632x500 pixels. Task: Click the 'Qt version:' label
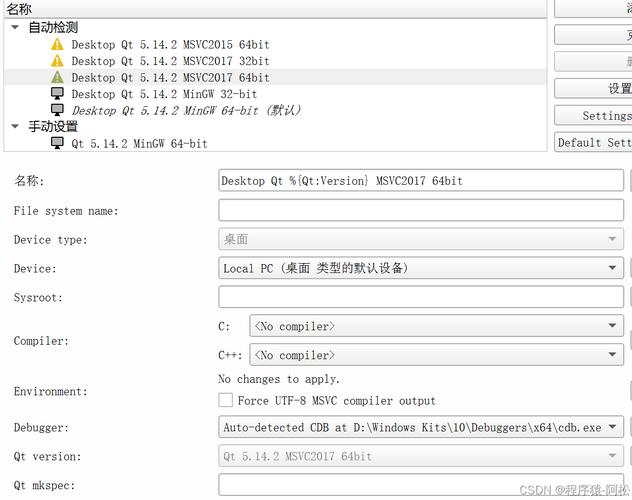point(47,456)
